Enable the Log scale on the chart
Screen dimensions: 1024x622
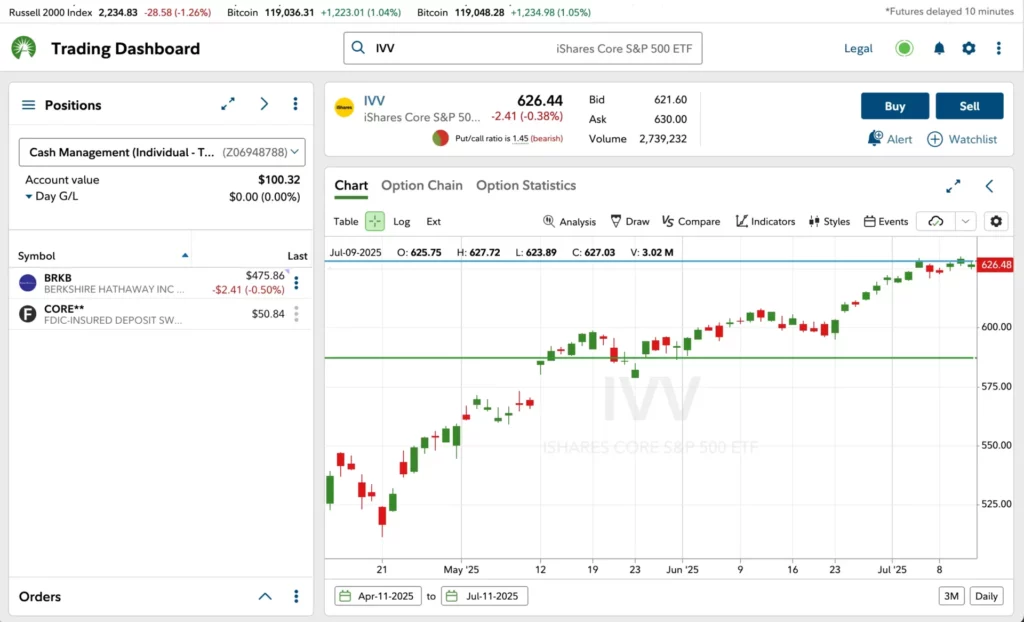click(x=404, y=221)
